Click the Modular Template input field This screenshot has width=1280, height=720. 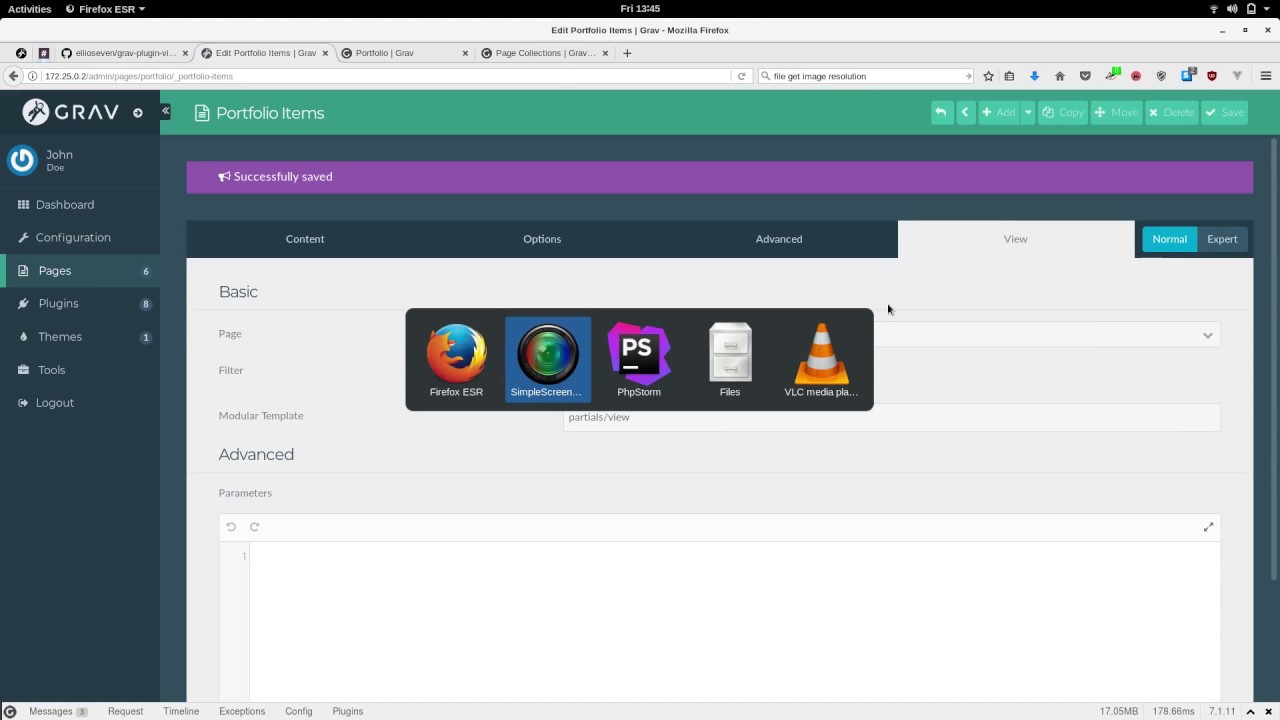[x=891, y=417]
